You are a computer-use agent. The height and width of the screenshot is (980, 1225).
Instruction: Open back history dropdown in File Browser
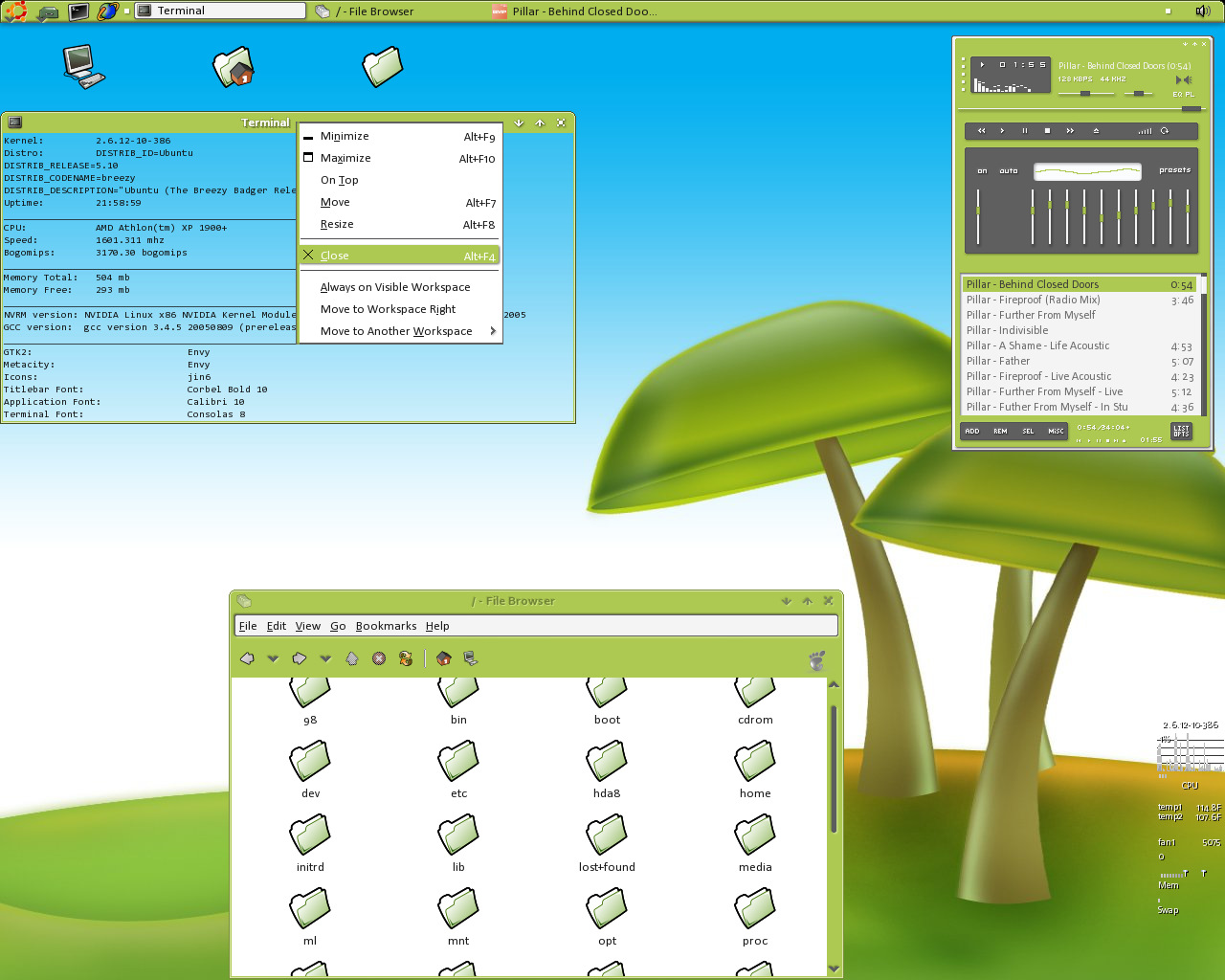pos(273,658)
